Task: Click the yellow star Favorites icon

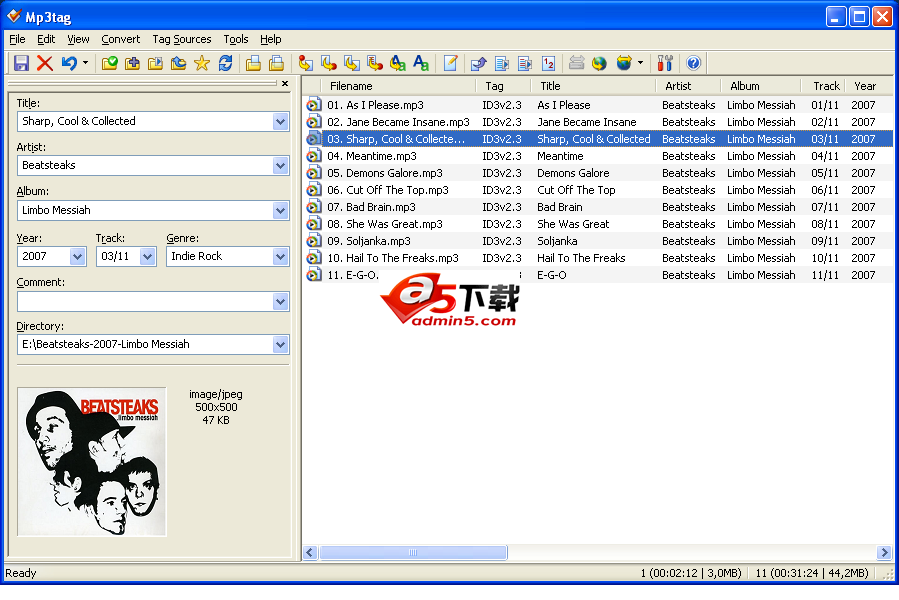Action: [x=202, y=63]
